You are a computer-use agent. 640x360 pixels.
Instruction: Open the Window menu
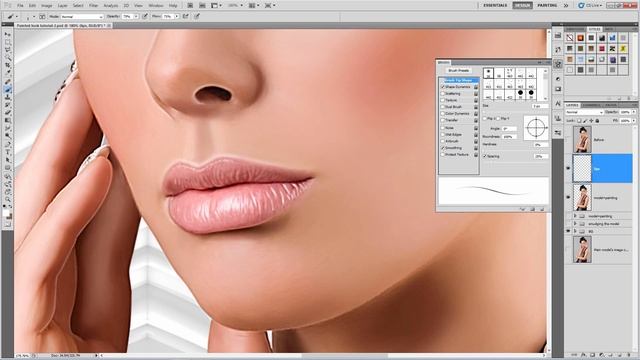(x=156, y=6)
